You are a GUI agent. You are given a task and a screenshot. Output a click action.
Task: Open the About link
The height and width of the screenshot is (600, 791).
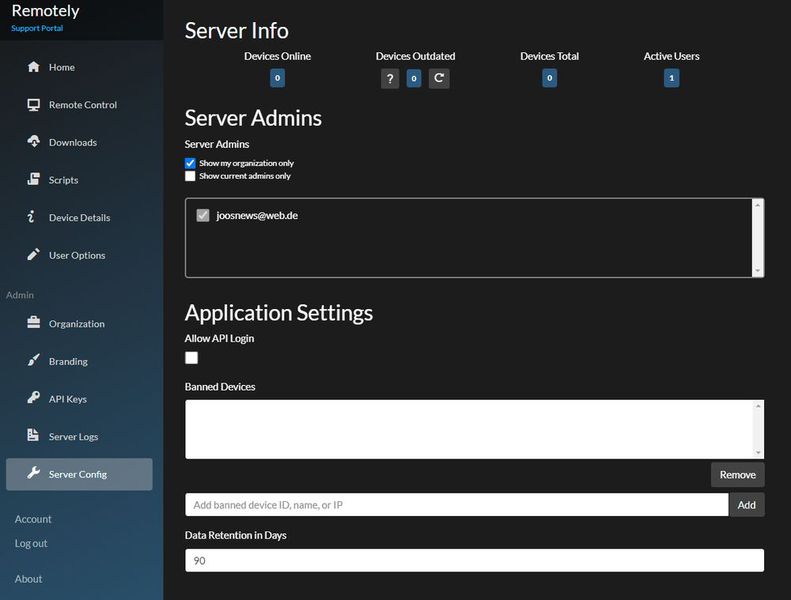point(28,579)
